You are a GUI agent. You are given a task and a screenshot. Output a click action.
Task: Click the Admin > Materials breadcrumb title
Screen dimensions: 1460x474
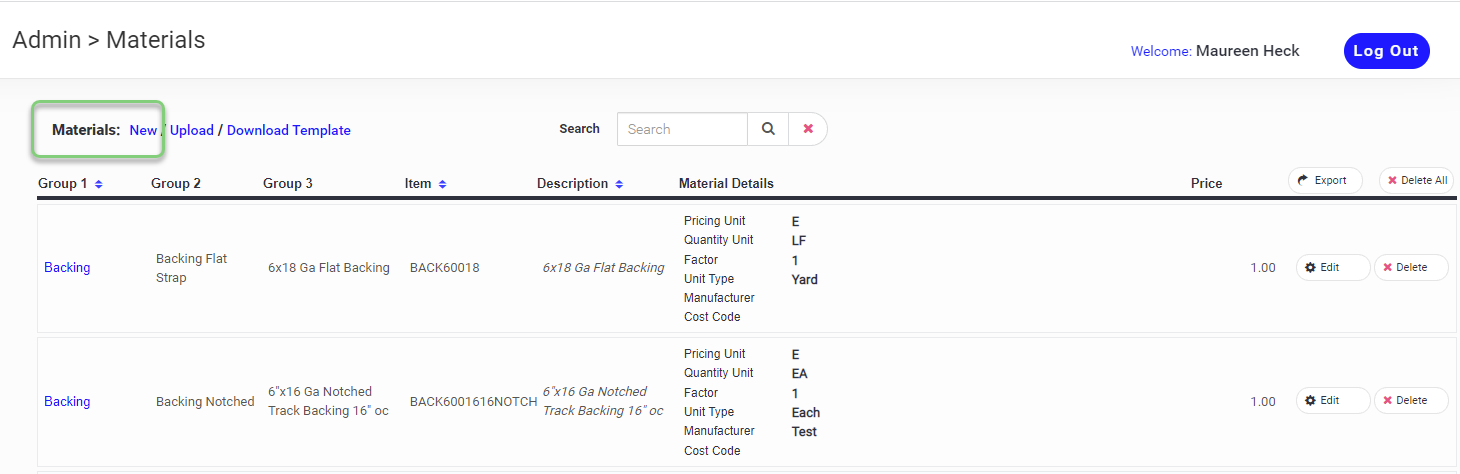tap(109, 40)
